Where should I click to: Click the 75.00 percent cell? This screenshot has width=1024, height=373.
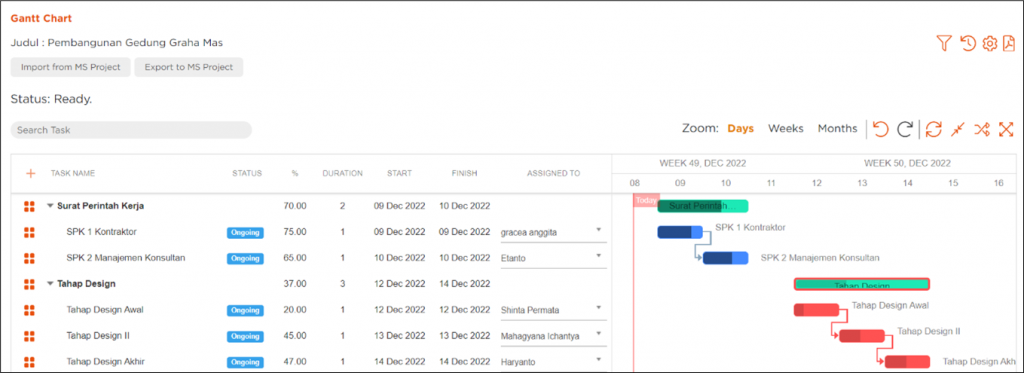295,232
